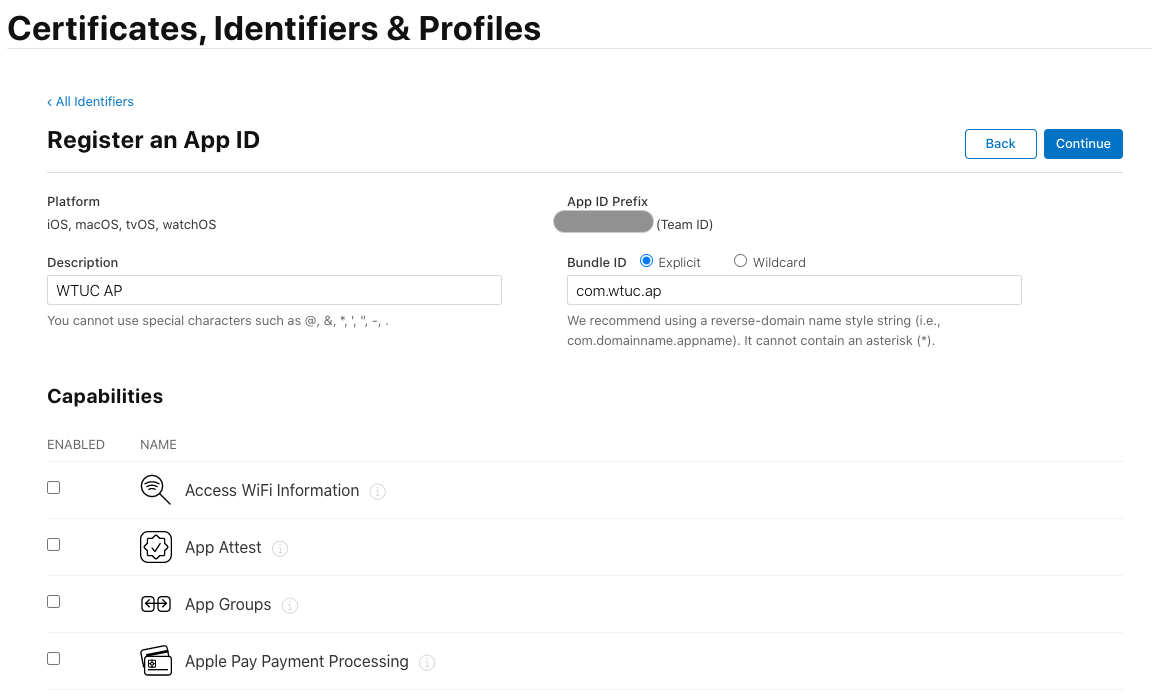Click the Description field containing WTUC AP
The height and width of the screenshot is (699, 1152).
[x=274, y=290]
